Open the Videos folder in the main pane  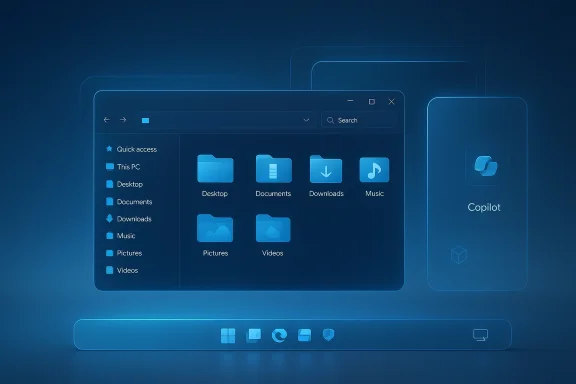coord(273,228)
